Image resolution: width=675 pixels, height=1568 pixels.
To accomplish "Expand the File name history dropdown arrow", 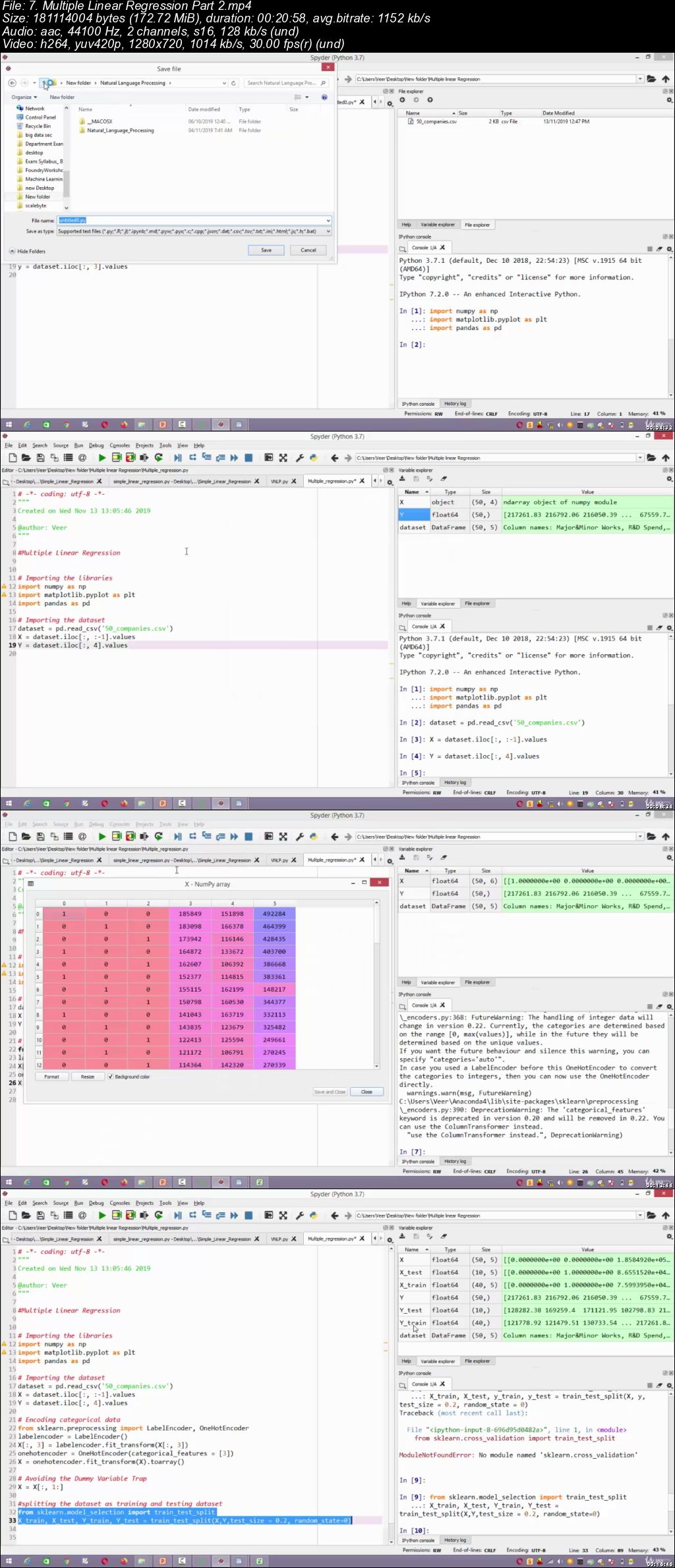I will pyautogui.click(x=328, y=221).
